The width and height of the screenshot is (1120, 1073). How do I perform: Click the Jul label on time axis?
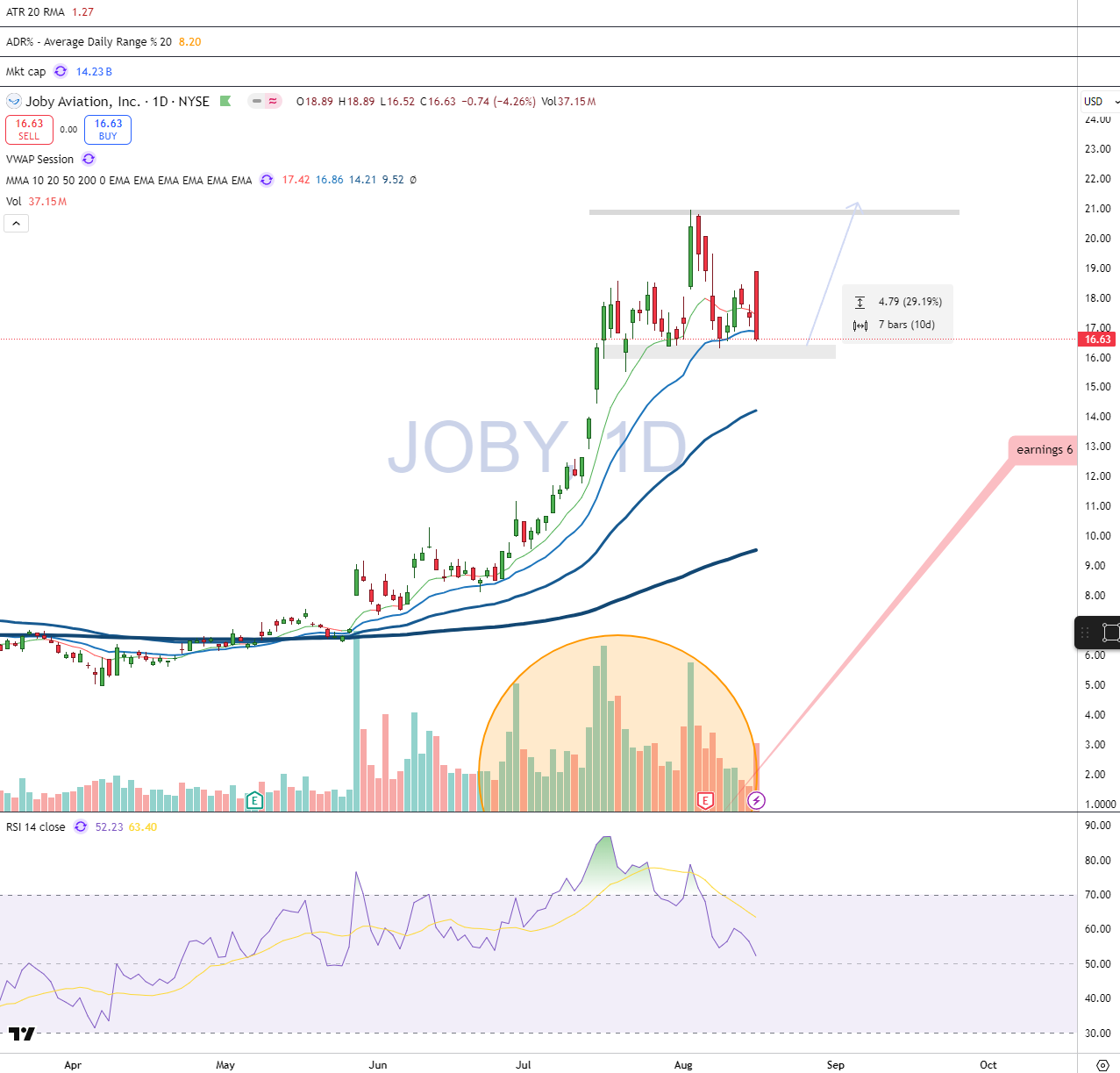tap(524, 1065)
